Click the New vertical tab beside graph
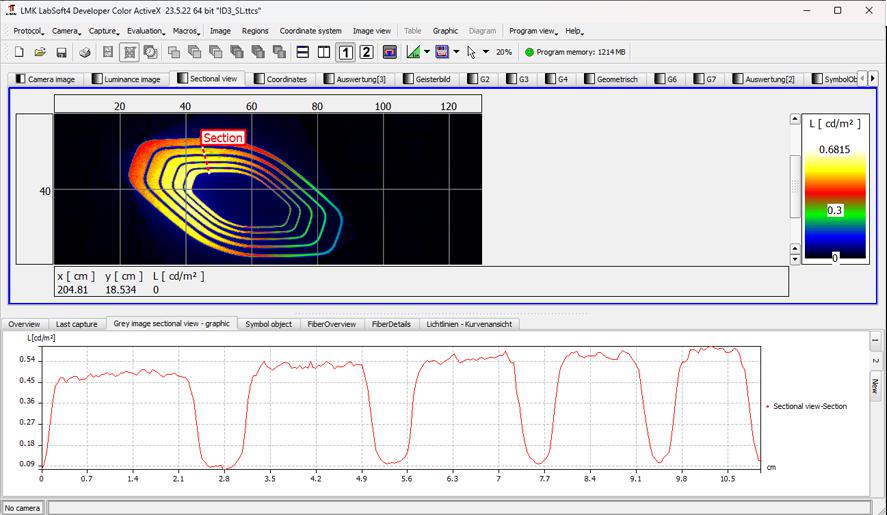 point(875,386)
